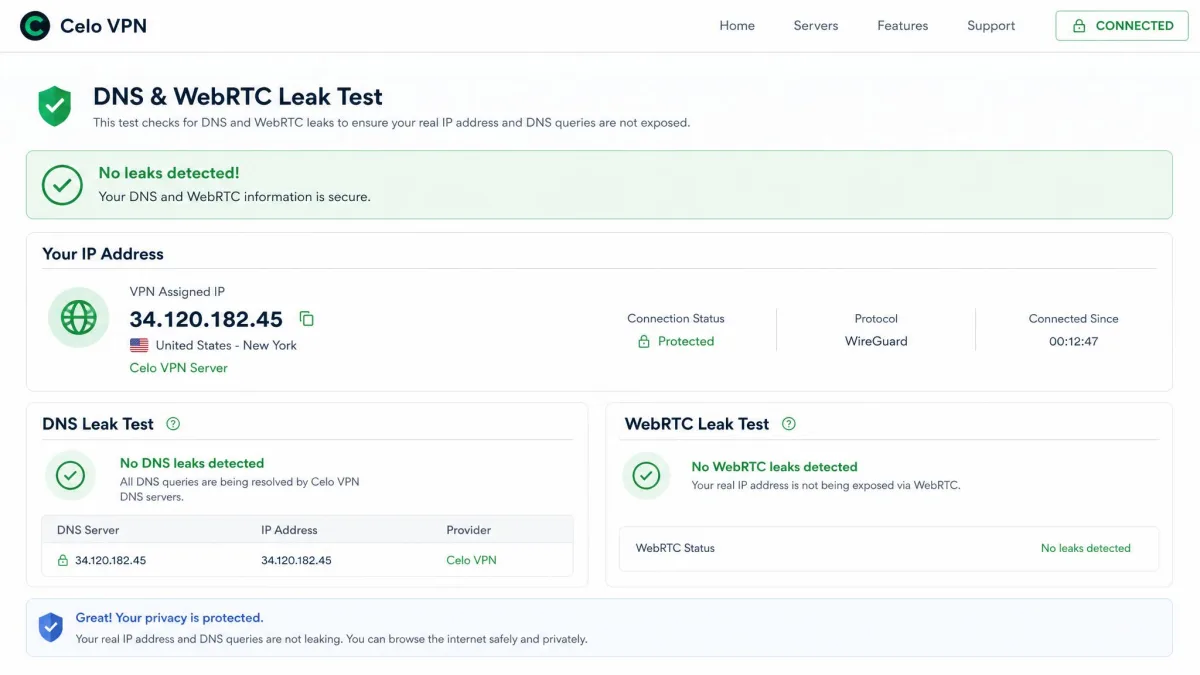The image size is (1200, 675).
Task: Click the VPN Assigned IP label
Action: (177, 292)
